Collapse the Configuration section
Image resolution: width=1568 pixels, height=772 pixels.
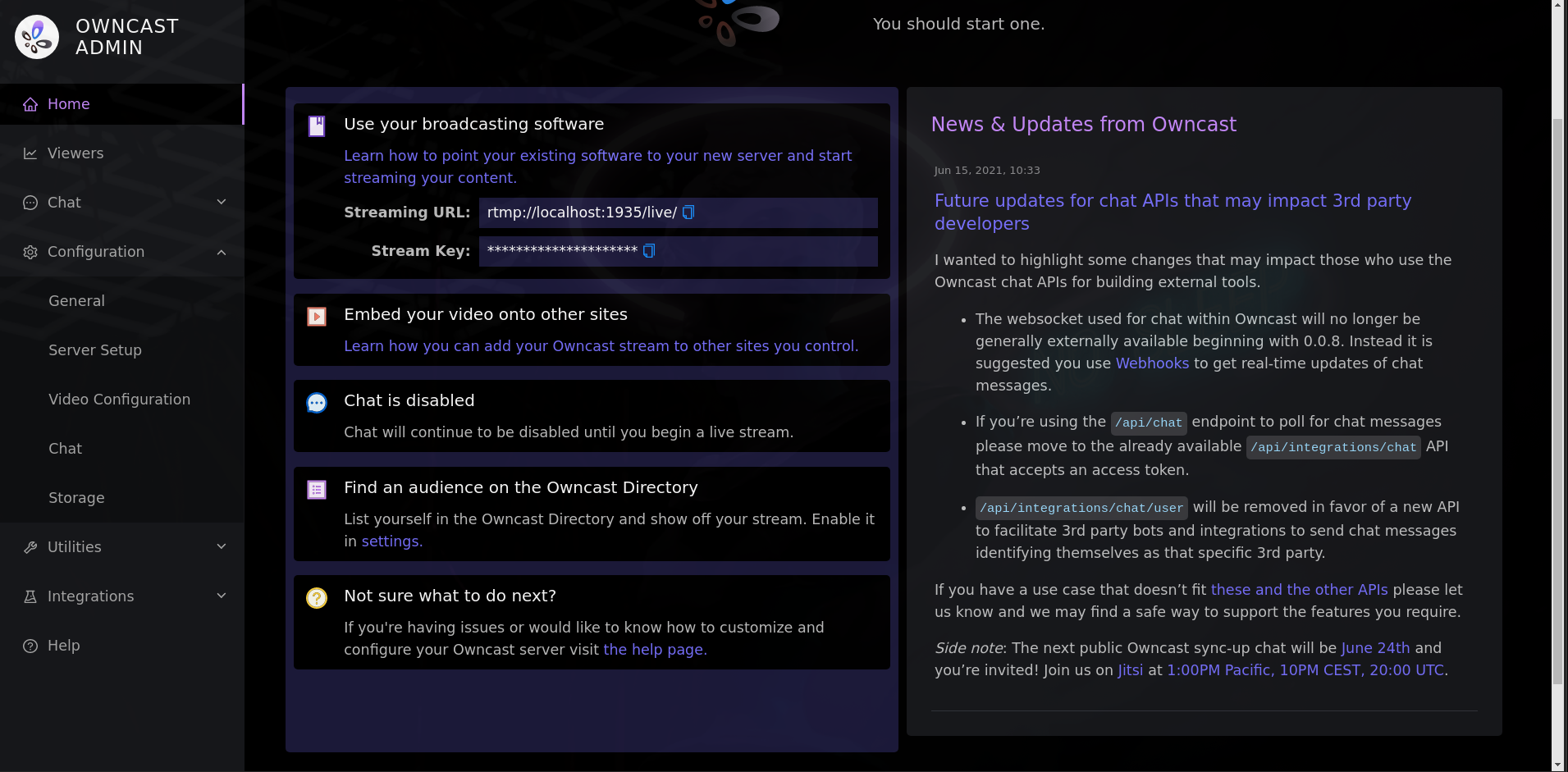[x=221, y=252]
